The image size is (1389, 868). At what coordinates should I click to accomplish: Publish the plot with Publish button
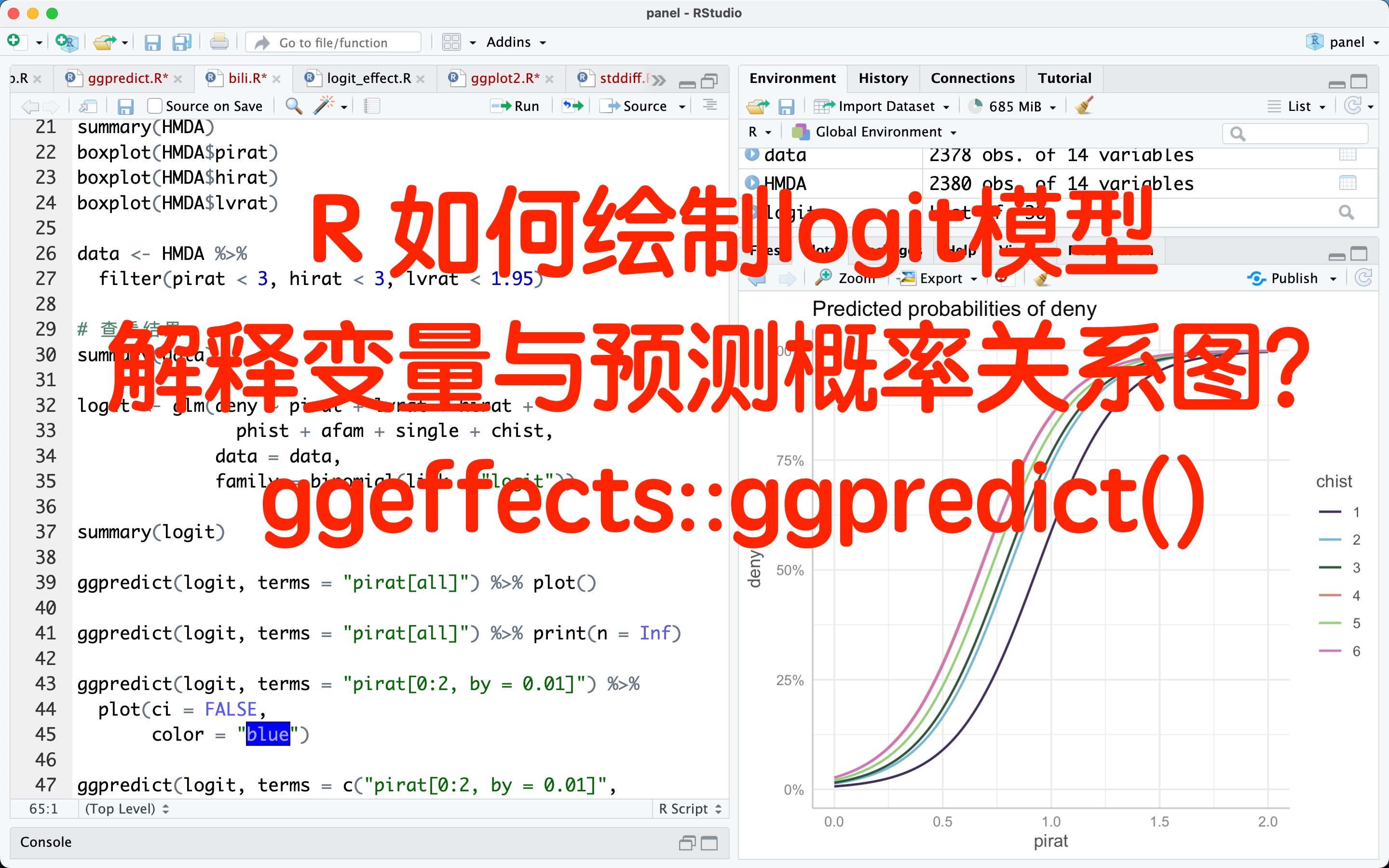[1291, 278]
